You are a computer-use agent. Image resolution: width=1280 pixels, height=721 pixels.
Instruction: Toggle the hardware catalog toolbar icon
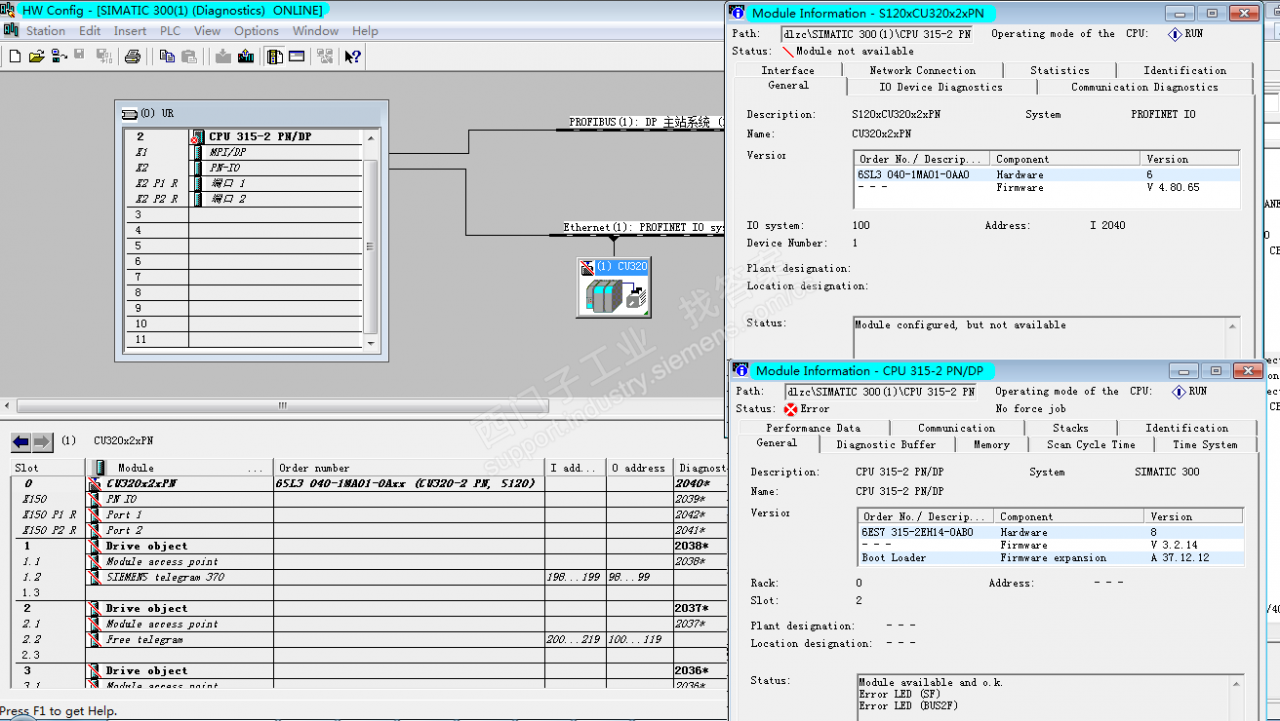click(x=275, y=56)
